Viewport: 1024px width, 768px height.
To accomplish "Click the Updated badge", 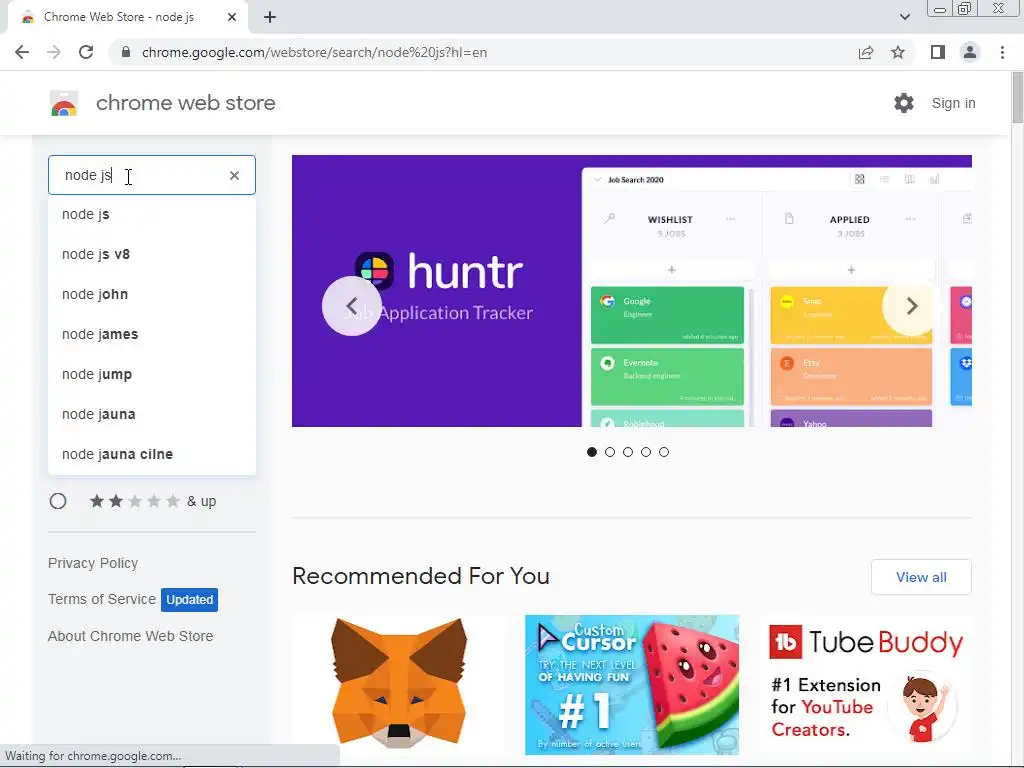I will point(189,600).
